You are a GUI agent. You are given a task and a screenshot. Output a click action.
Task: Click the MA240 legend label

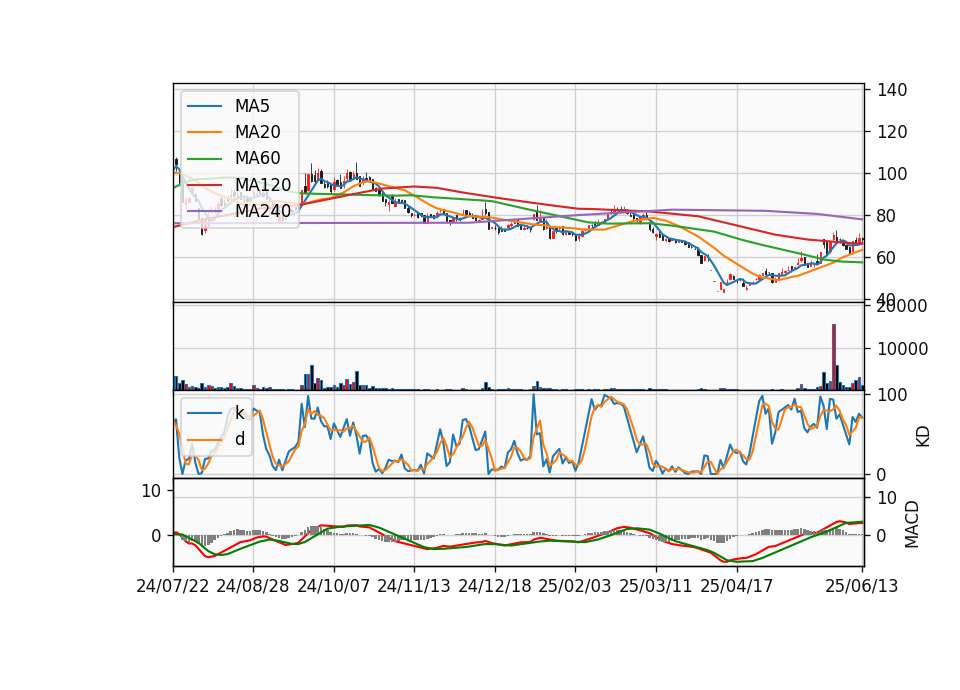pos(263,211)
